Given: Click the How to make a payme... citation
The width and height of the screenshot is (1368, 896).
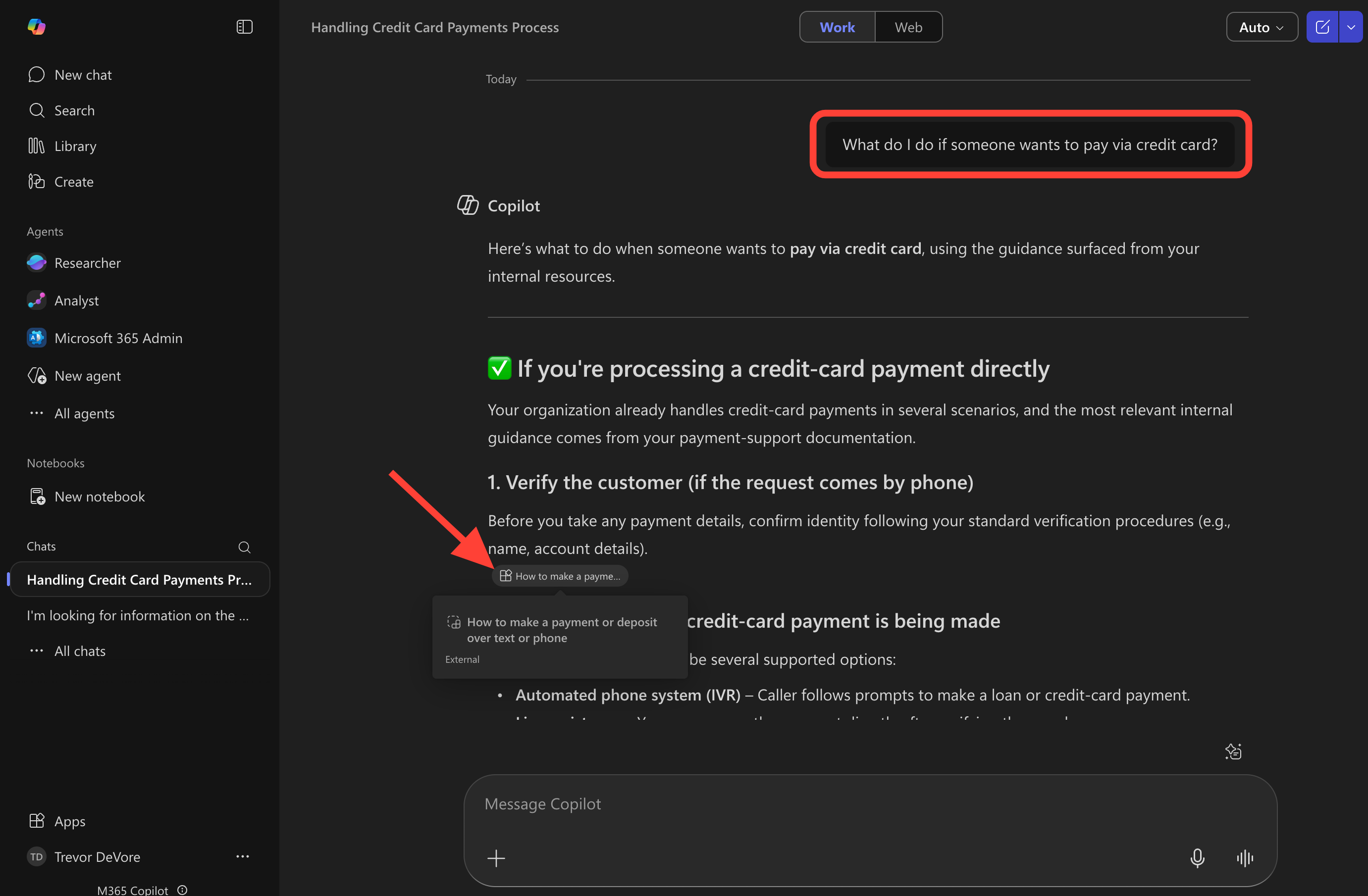Looking at the screenshot, I should pos(560,576).
